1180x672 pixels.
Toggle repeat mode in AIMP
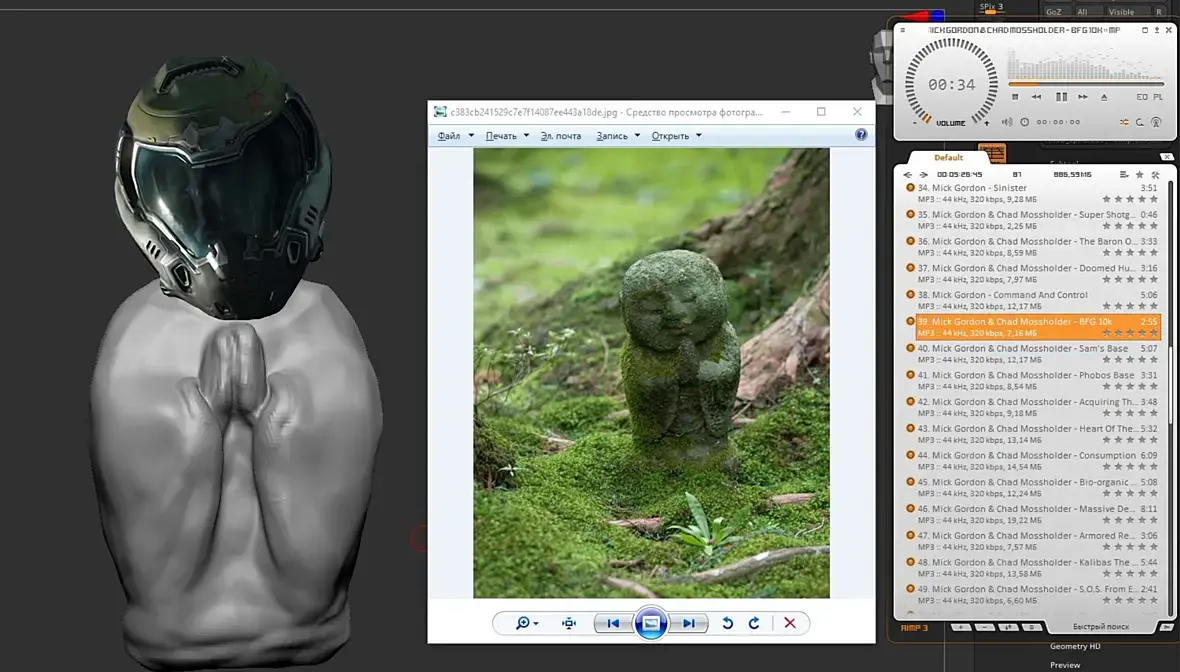[x=1140, y=122]
